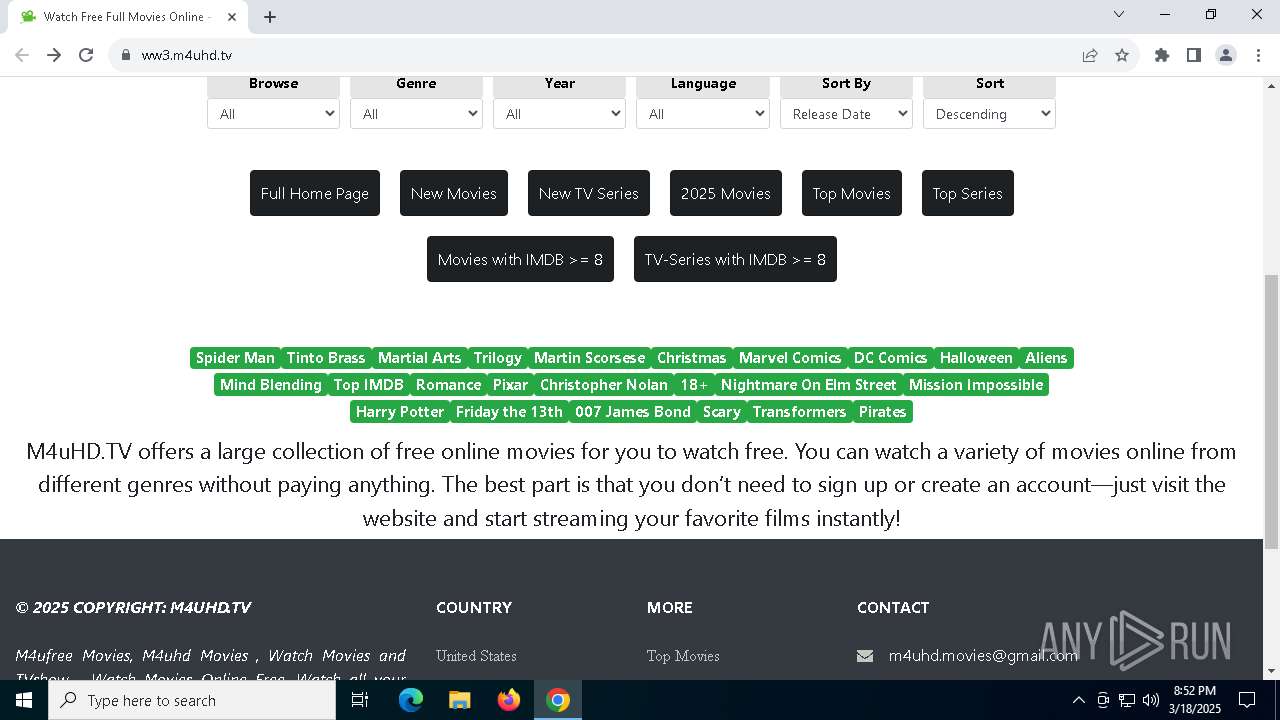
Task: Open the Sort Descending dropdown
Action: pos(989,114)
